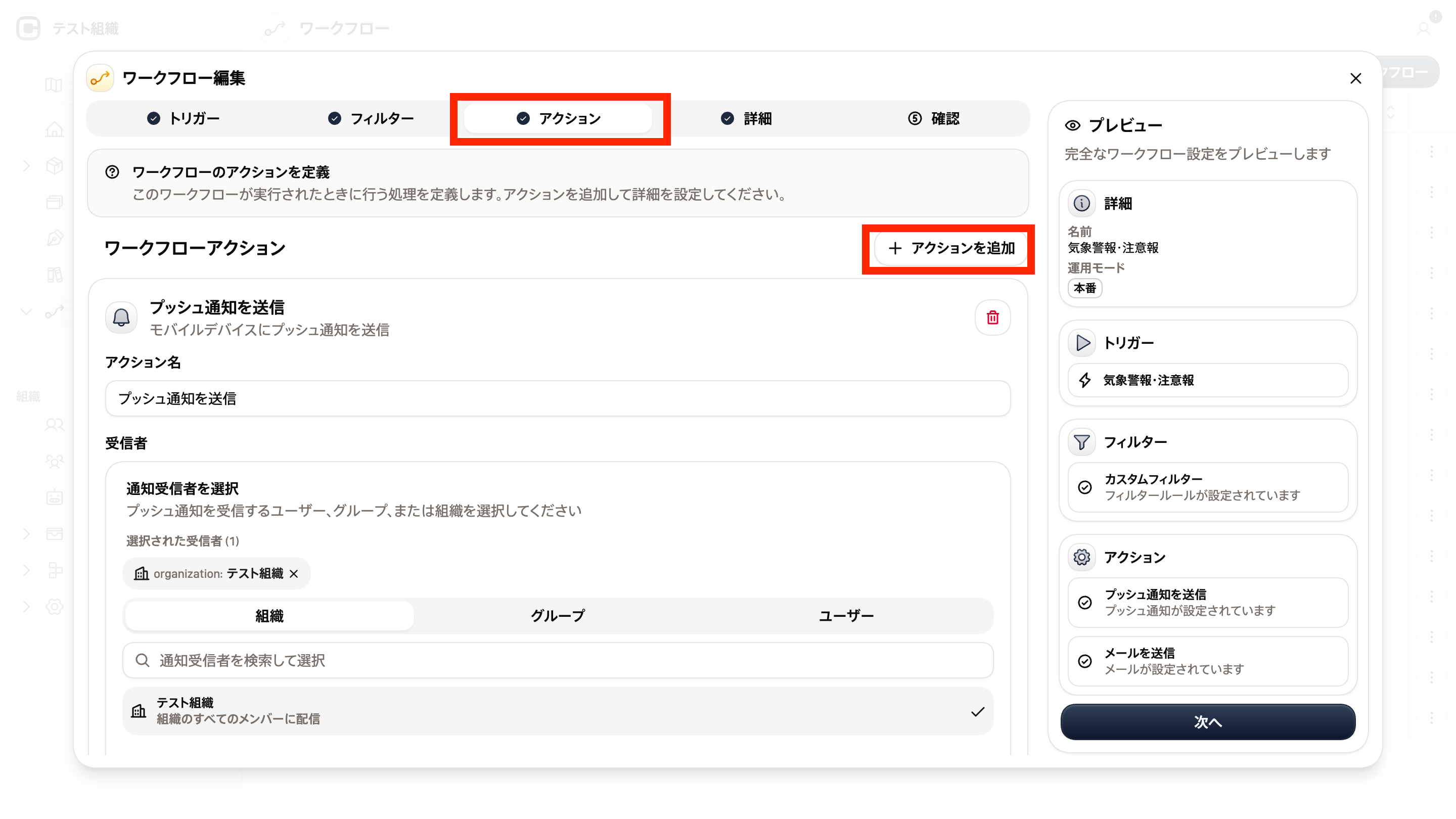Click the 本番 mode badge
The height and width of the screenshot is (819, 1456).
1084,288
